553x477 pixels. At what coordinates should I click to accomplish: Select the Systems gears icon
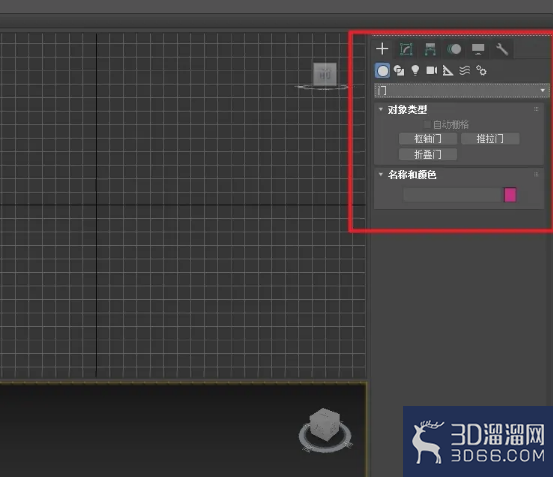481,71
